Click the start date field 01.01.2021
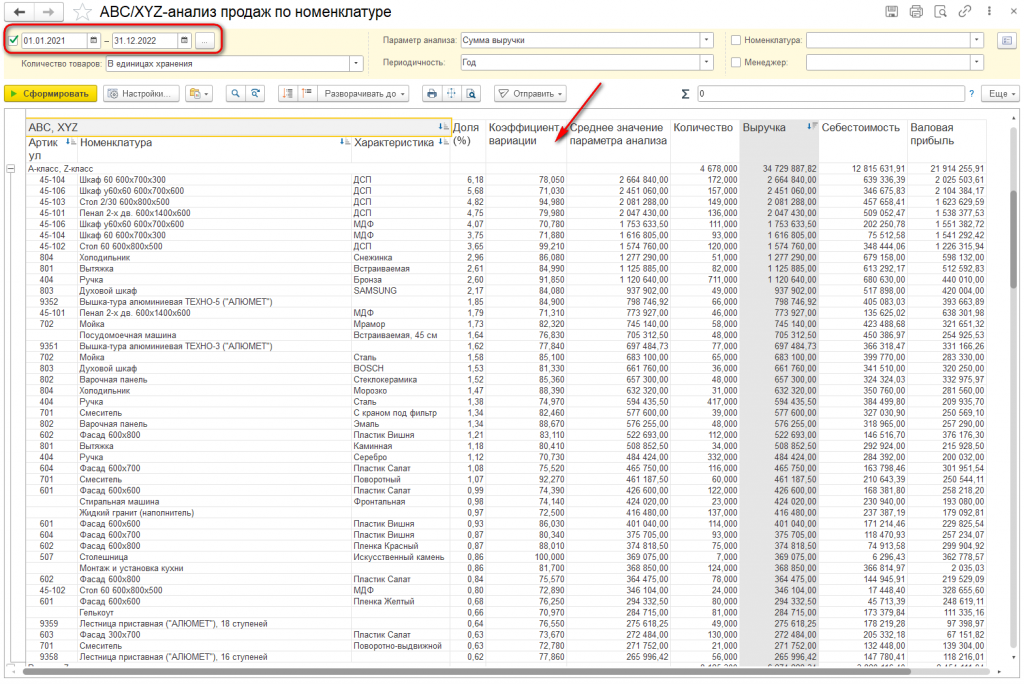The image size is (1024, 684). click(54, 41)
